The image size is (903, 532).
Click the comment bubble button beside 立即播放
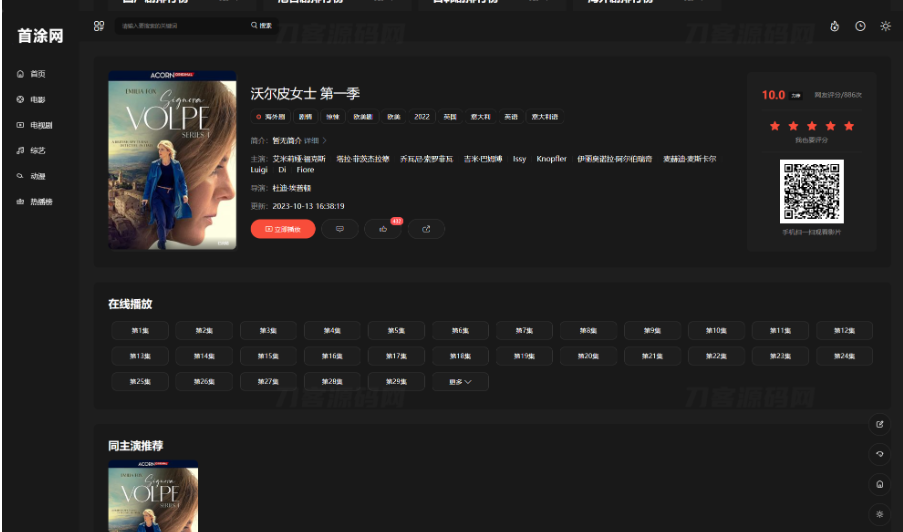[340, 229]
